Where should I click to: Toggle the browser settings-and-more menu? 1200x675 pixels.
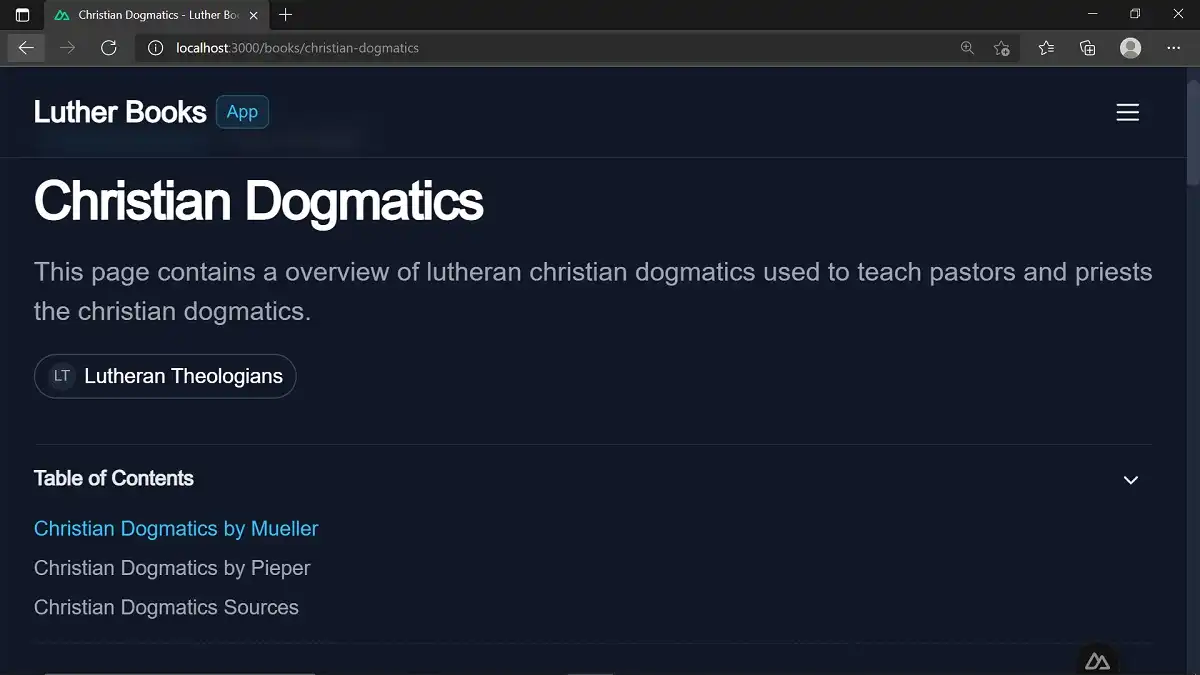tap(1173, 47)
